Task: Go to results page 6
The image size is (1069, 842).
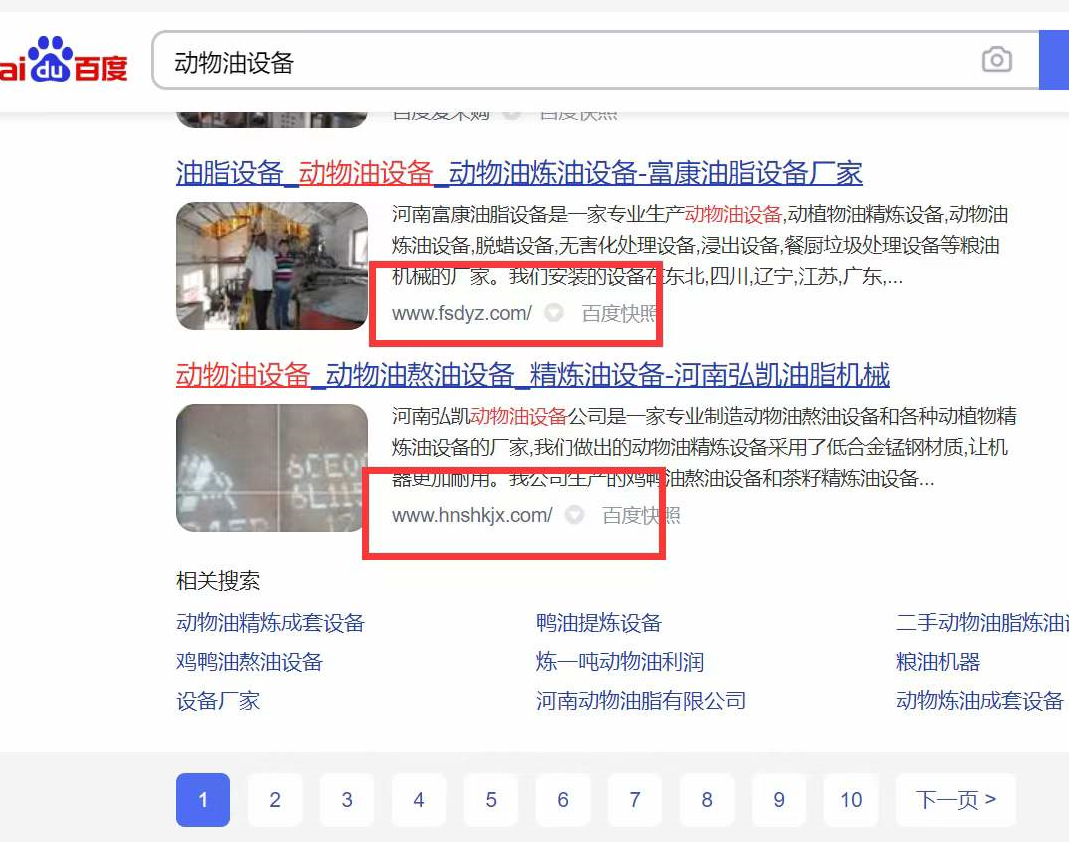Action: coord(563,800)
